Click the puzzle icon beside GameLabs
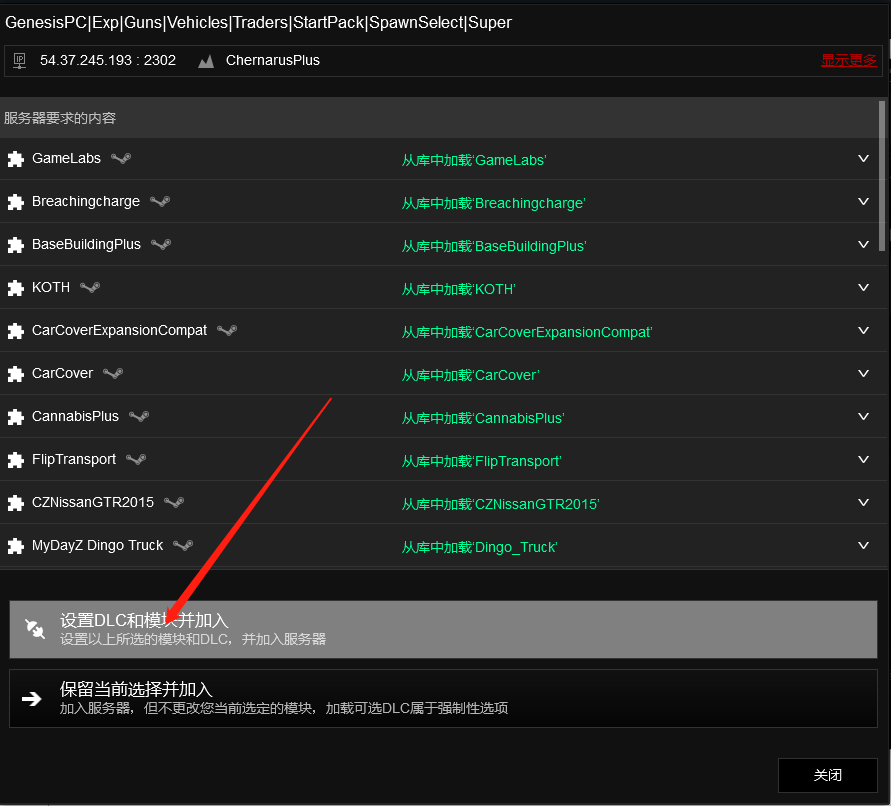 click(16, 159)
